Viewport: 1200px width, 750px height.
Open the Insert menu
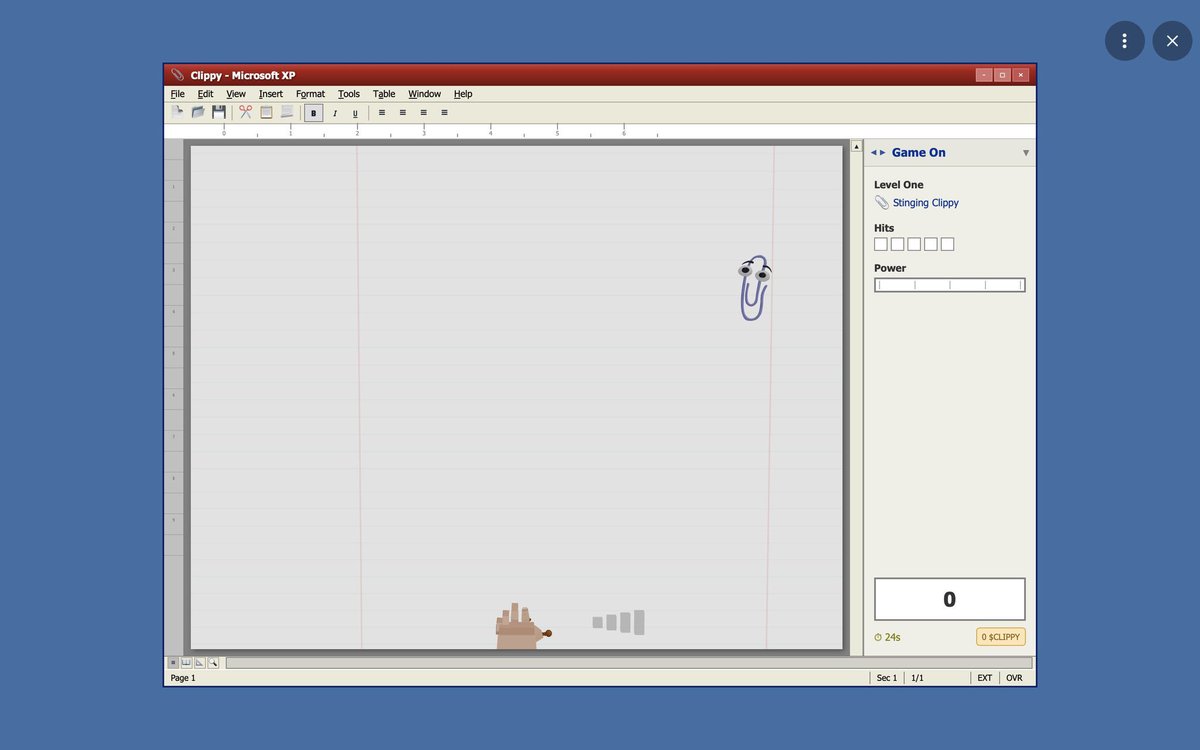[x=271, y=94]
